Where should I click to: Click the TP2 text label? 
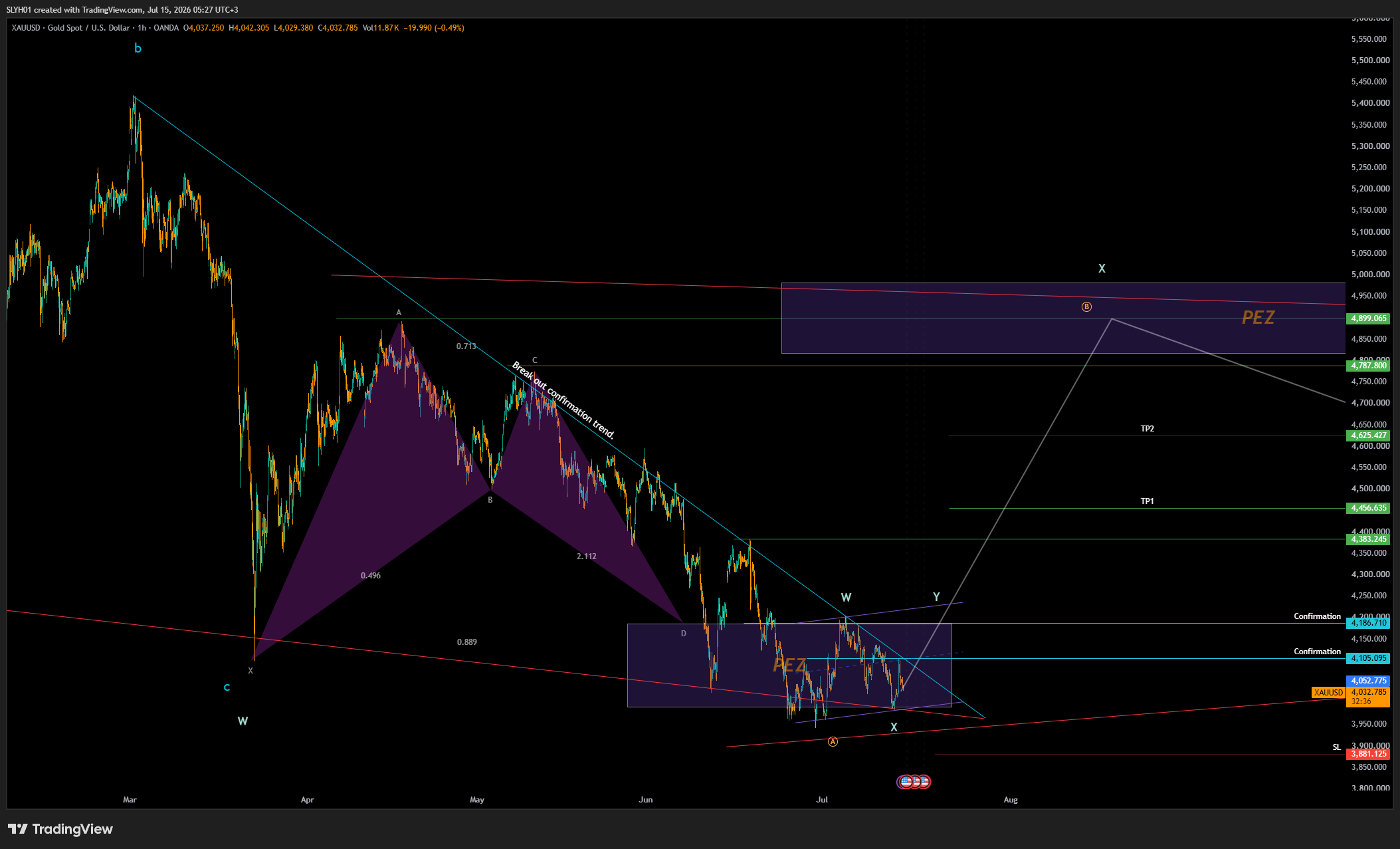tap(1147, 429)
